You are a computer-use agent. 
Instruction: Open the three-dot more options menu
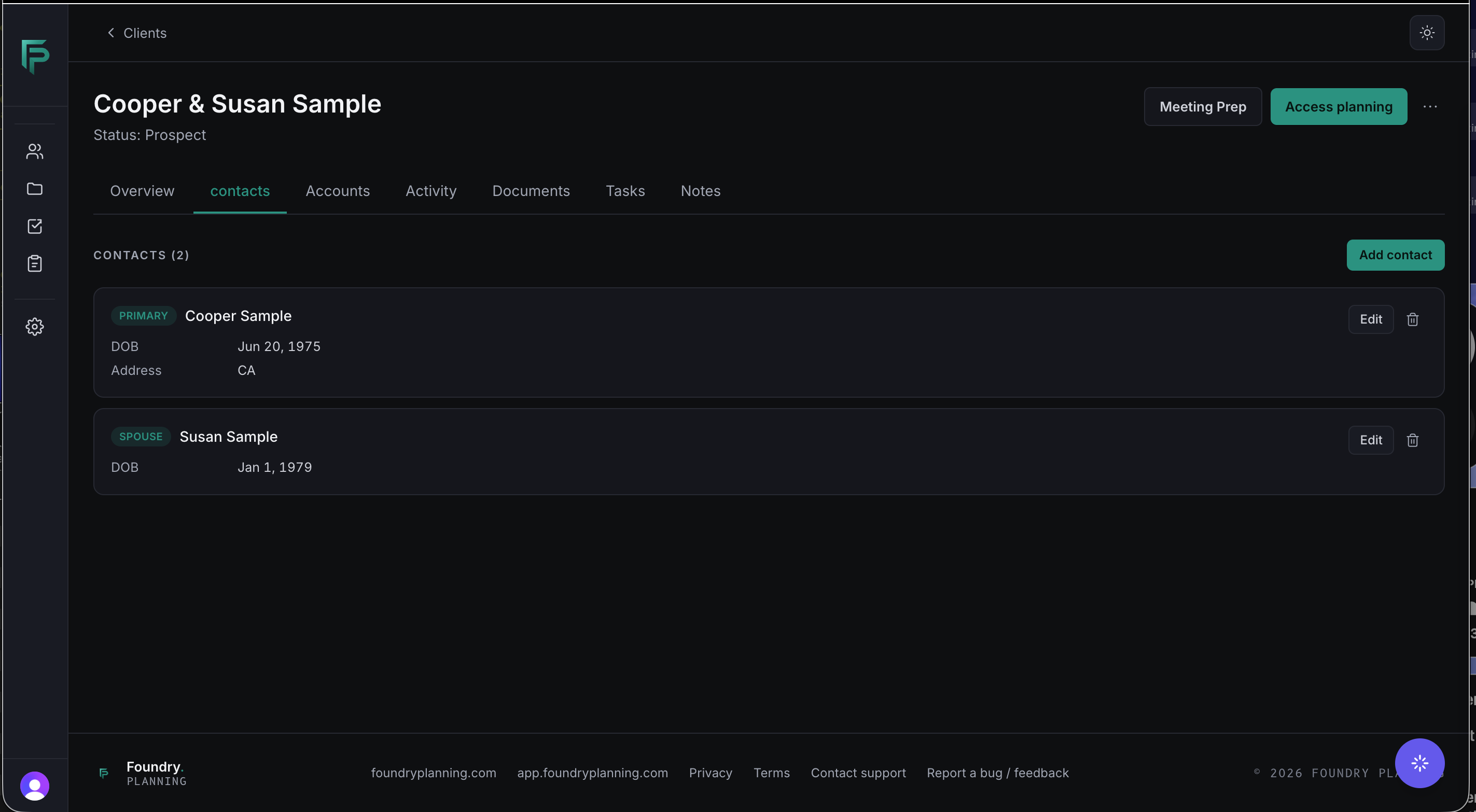coord(1430,107)
